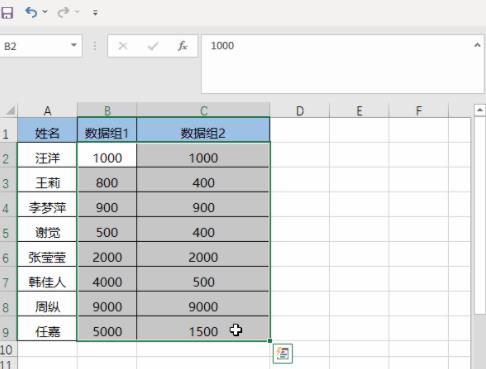
Task: Select the cell with name 周纵
Action: [x=47, y=304]
